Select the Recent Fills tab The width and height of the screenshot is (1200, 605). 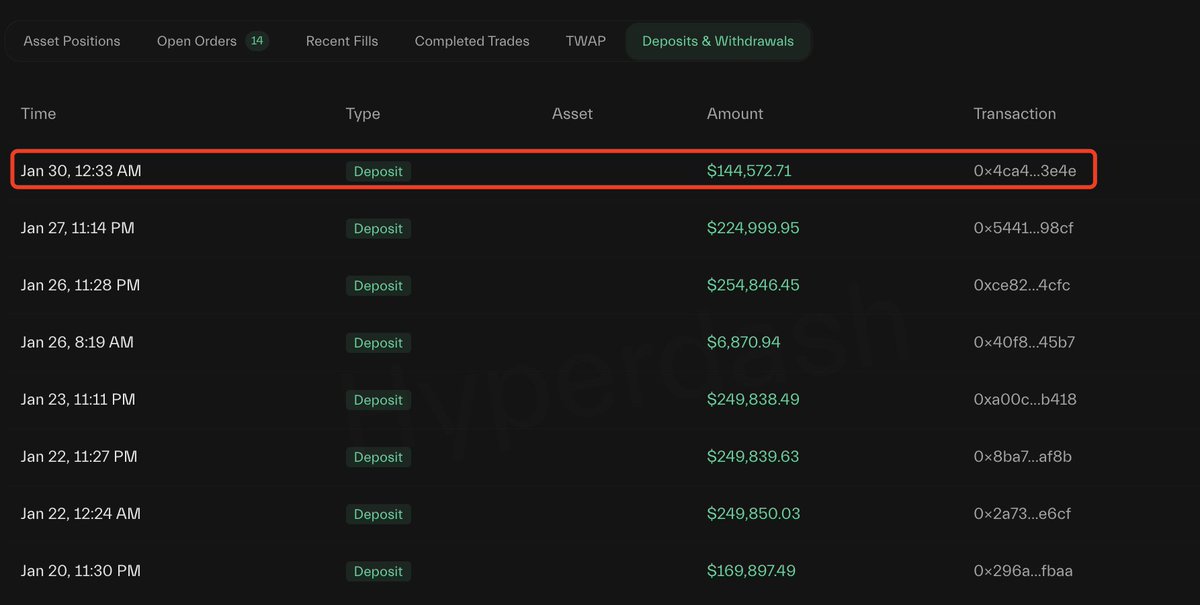pos(342,41)
